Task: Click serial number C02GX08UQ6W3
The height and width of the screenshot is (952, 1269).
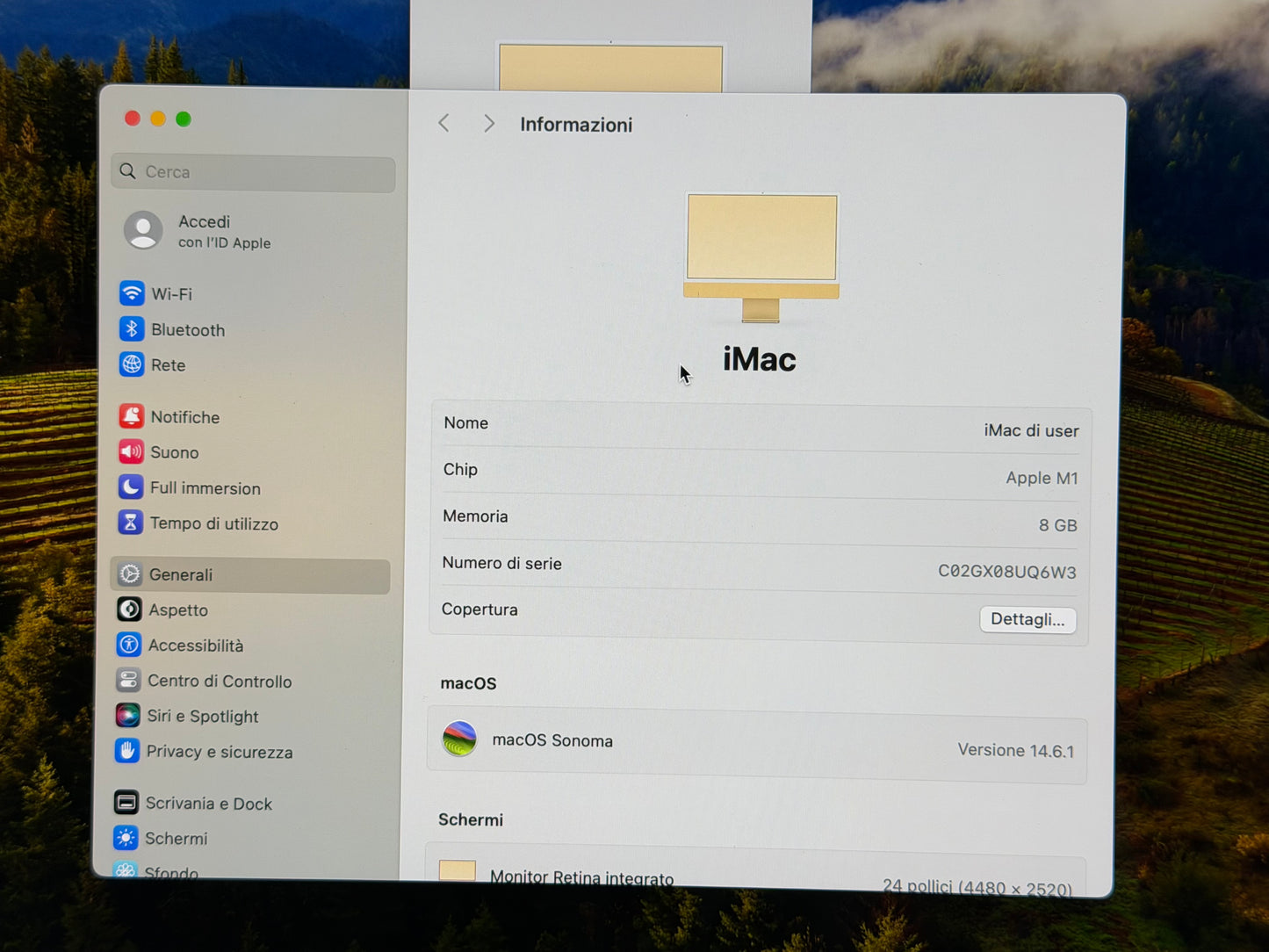Action: tap(1006, 572)
